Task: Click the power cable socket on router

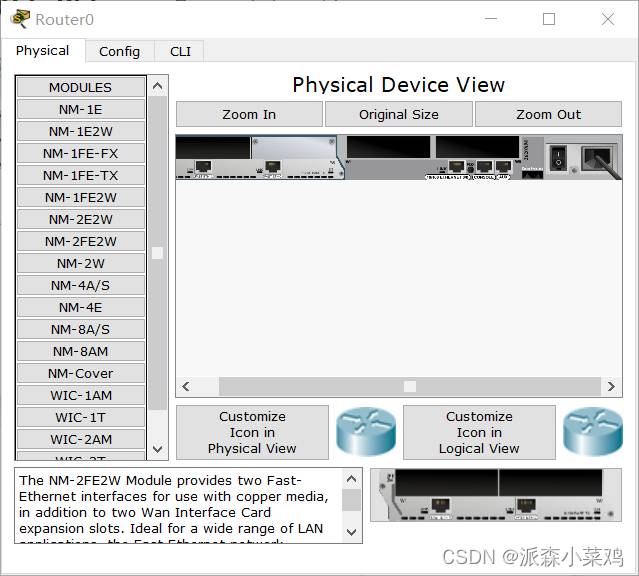Action: click(x=597, y=159)
